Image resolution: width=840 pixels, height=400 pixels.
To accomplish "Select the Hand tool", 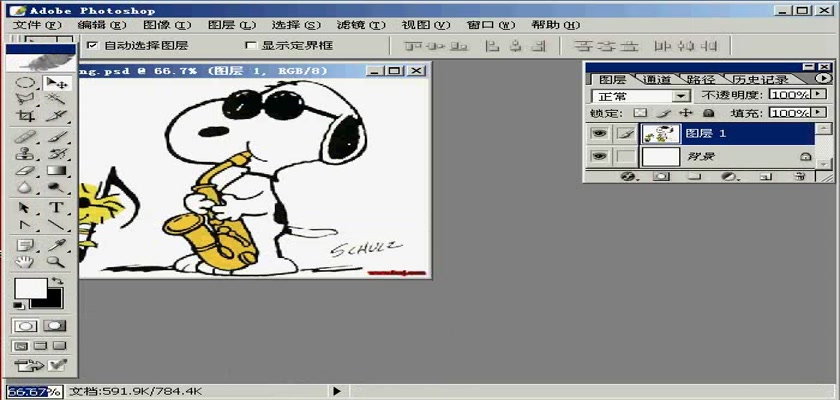I will click(x=25, y=262).
